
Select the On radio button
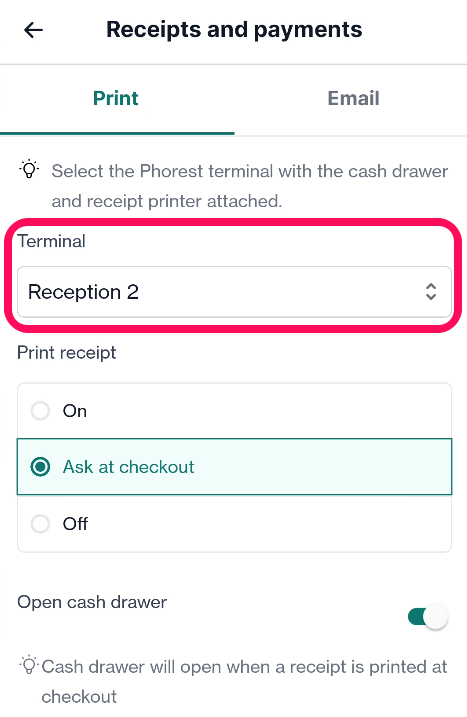click(40, 411)
